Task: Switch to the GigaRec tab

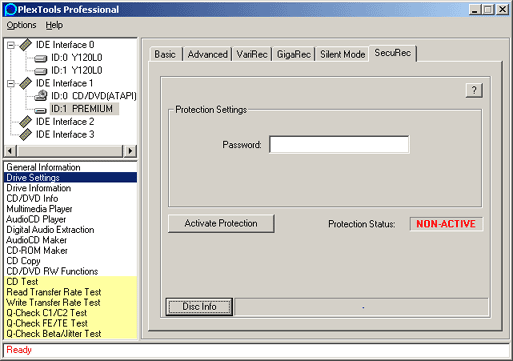Action: point(294,54)
